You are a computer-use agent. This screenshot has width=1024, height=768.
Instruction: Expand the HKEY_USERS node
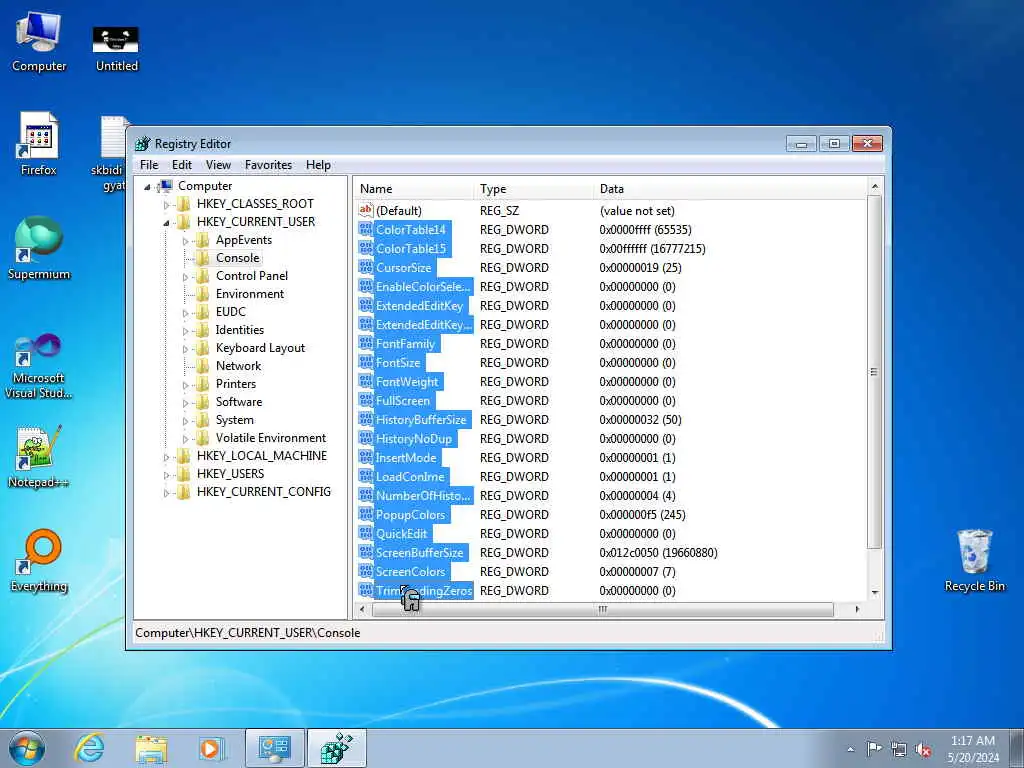coord(167,475)
